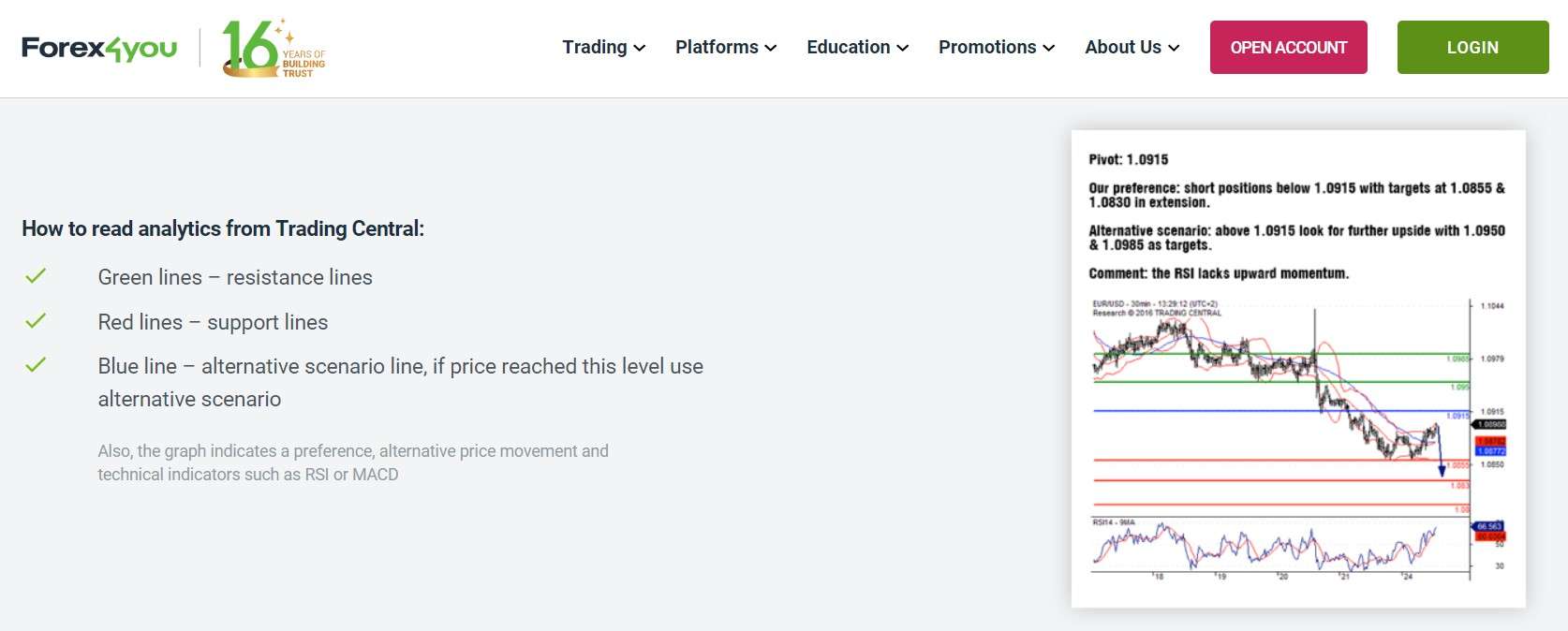Open the Trading menu

[x=595, y=47]
